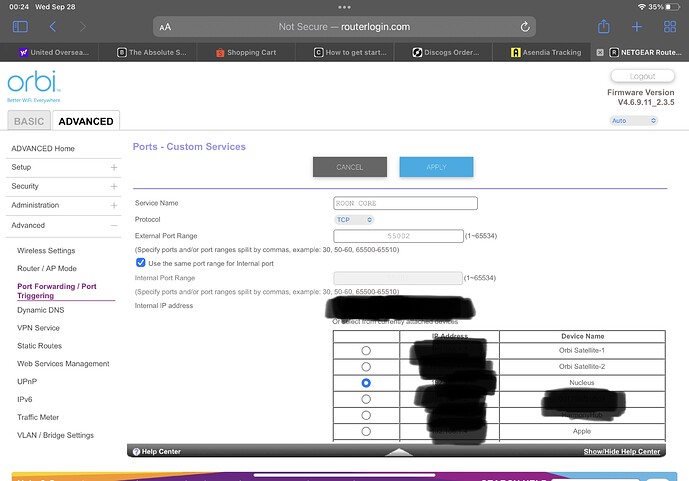Open VPN Service
Viewport: 689px width, 481px height.
(x=38, y=328)
